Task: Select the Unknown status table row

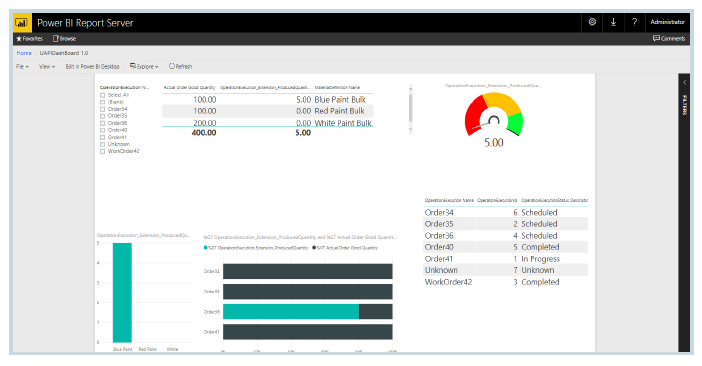Action: pos(505,270)
